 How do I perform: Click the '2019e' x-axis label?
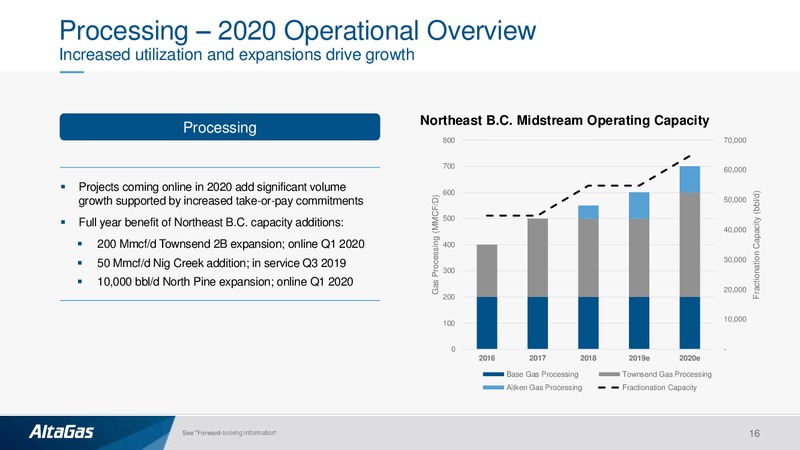(639, 358)
